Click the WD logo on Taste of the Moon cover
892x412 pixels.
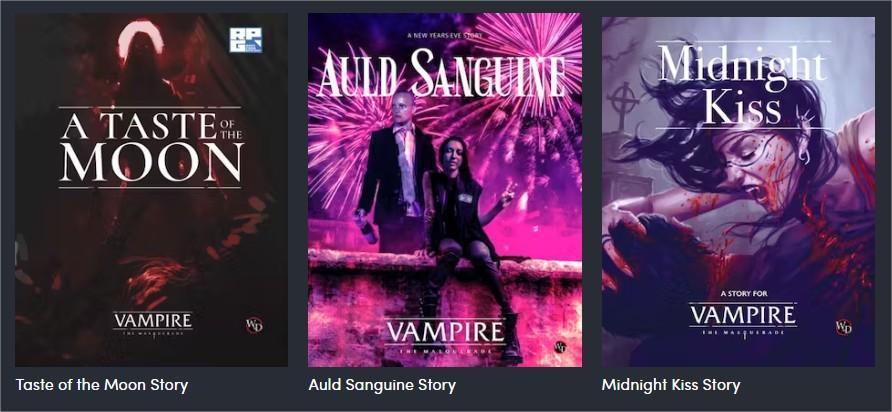click(x=254, y=326)
